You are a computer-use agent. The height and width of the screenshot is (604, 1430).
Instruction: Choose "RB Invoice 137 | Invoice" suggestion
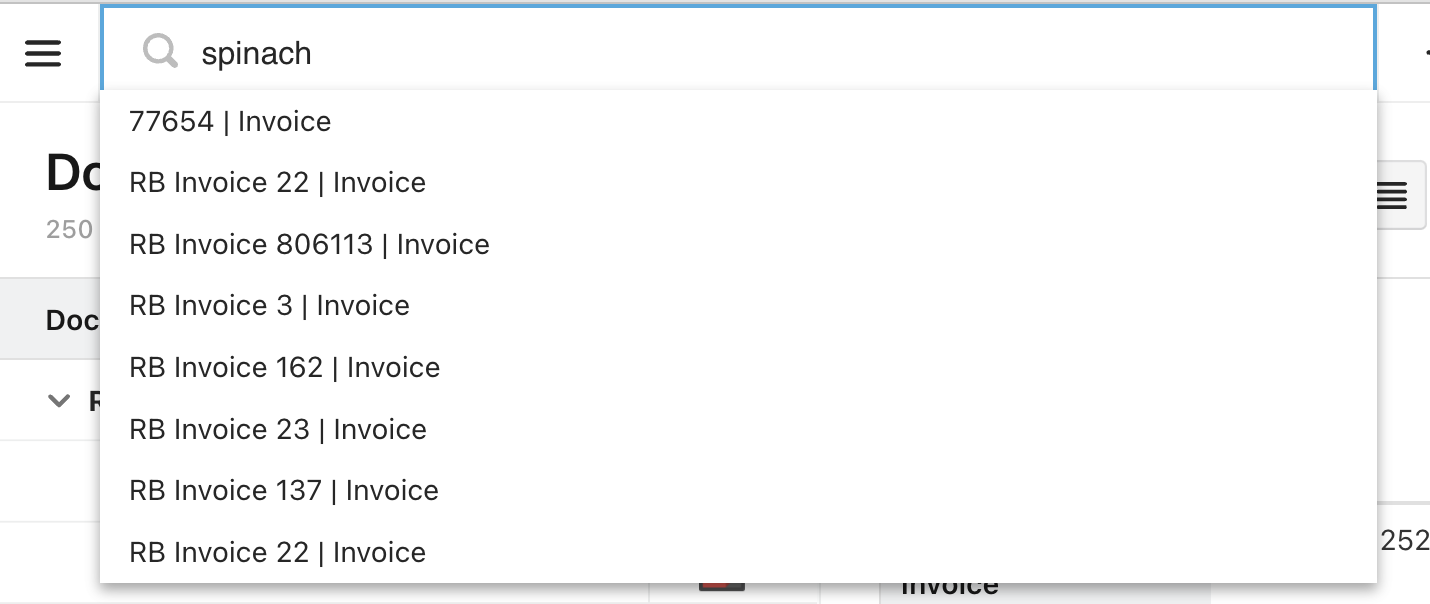284,491
